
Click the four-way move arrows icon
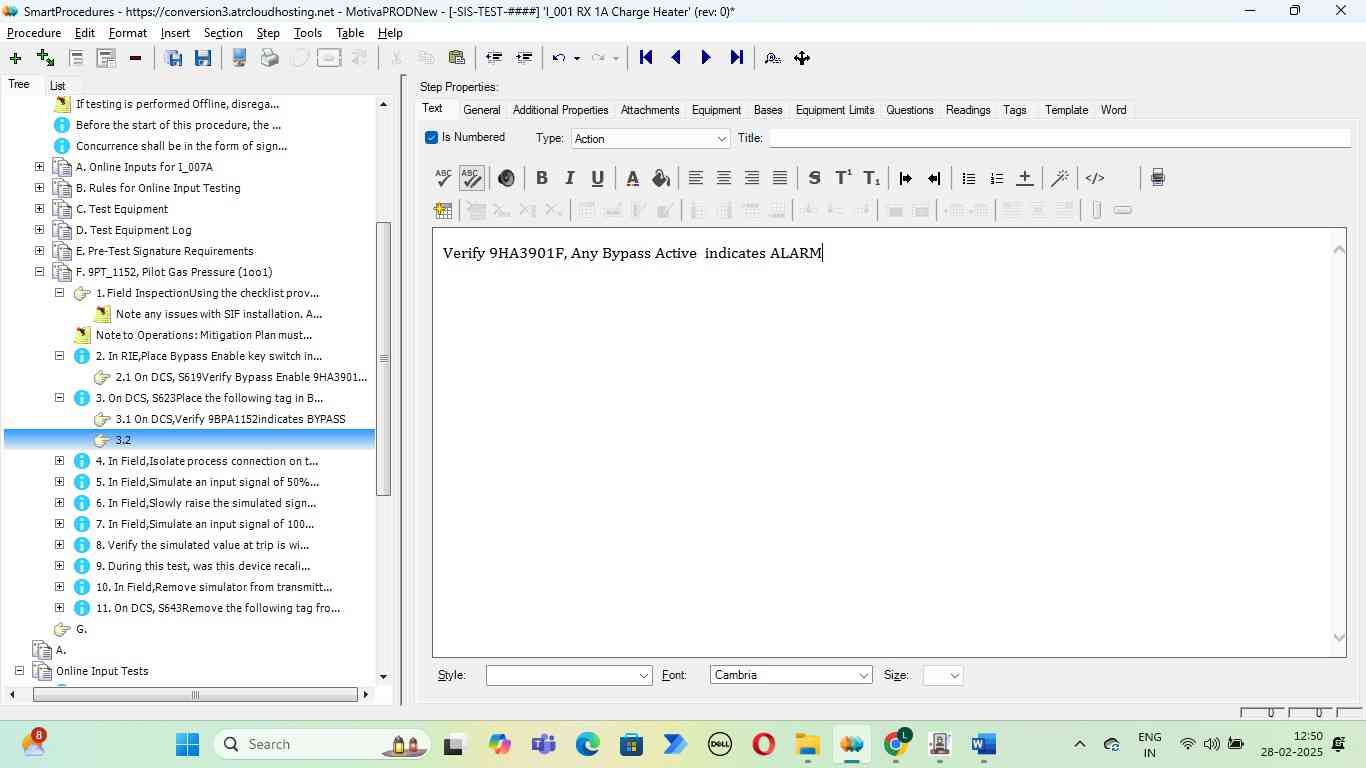pyautogui.click(x=802, y=58)
